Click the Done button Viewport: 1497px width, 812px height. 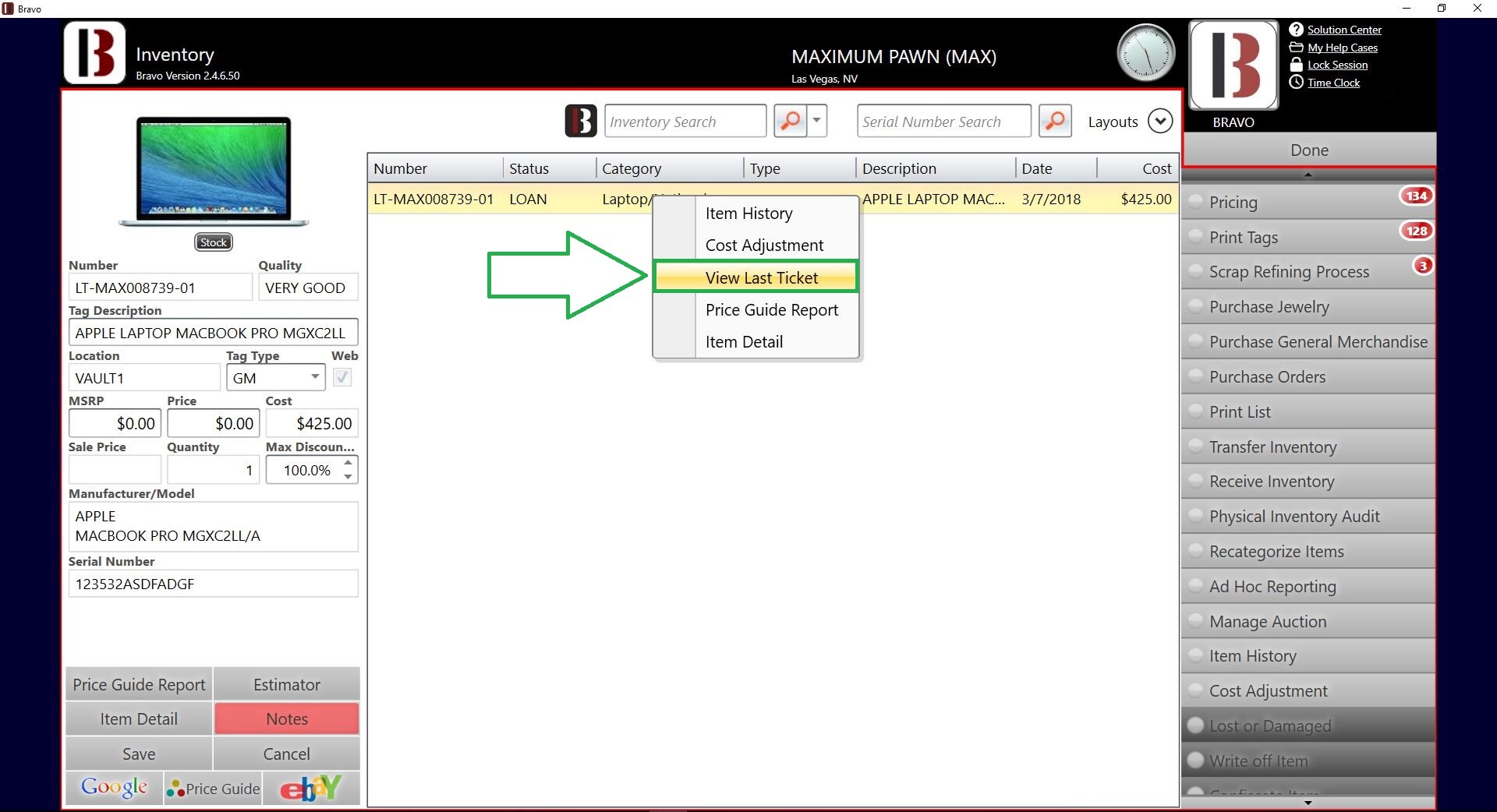[1309, 150]
